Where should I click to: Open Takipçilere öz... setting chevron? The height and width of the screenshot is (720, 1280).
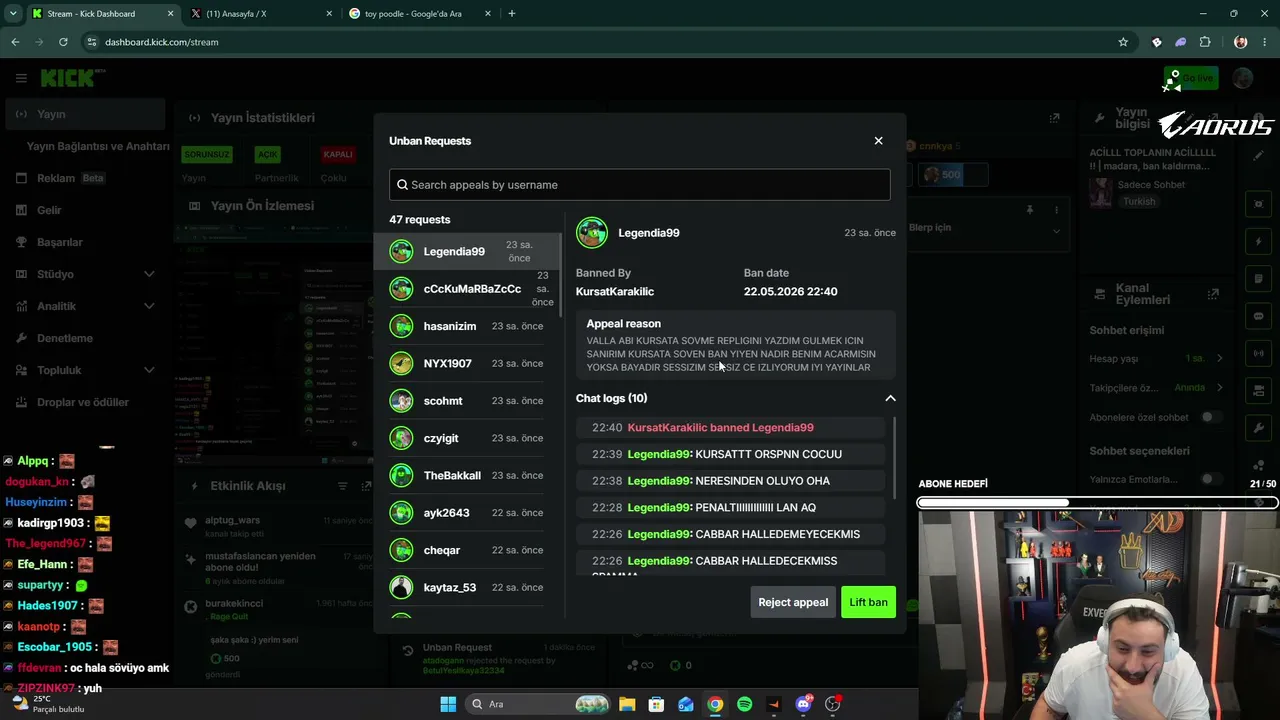(x=1220, y=387)
